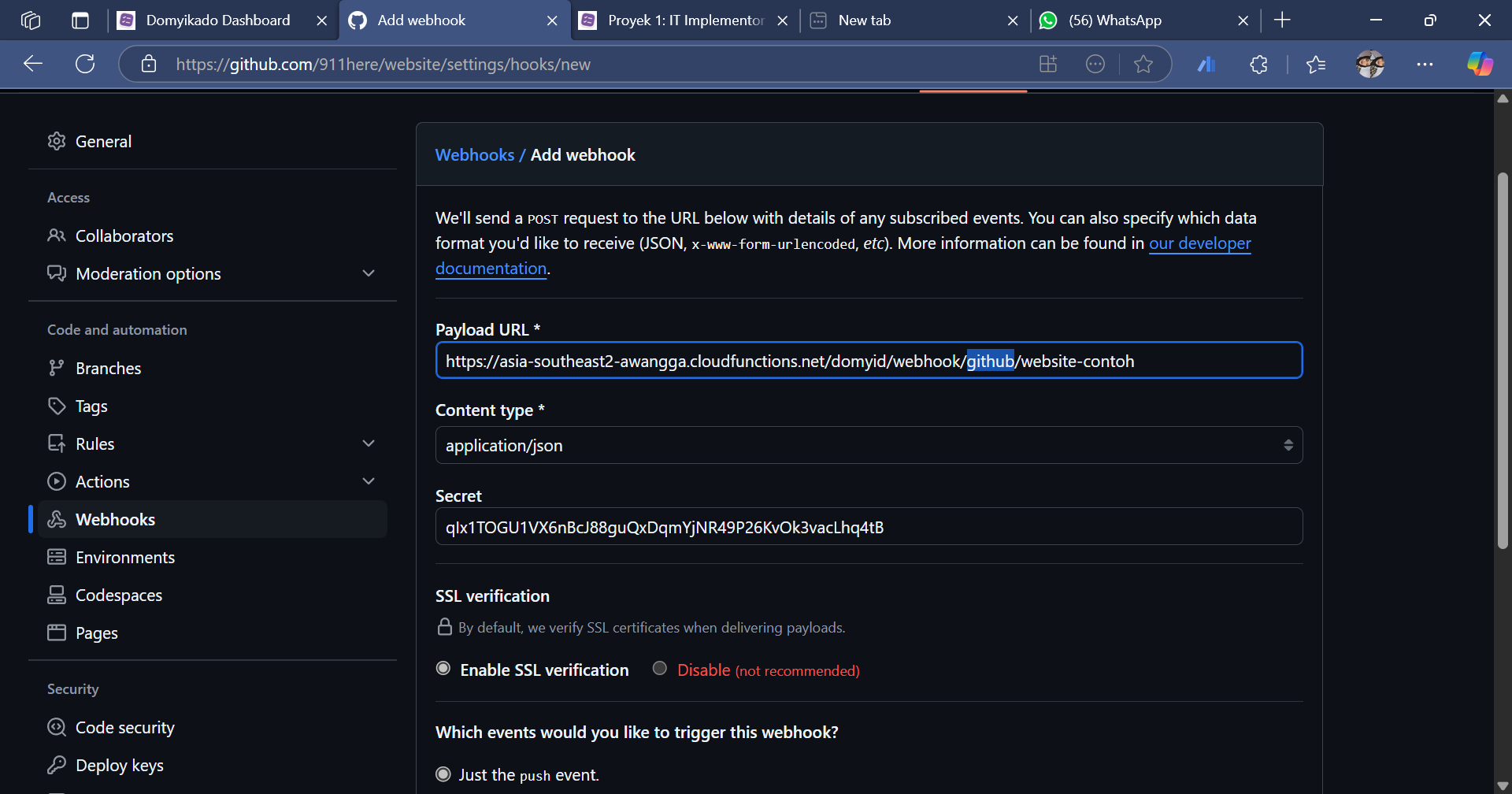
Task: Click the scrollbar up arrow
Action: (x=1503, y=99)
